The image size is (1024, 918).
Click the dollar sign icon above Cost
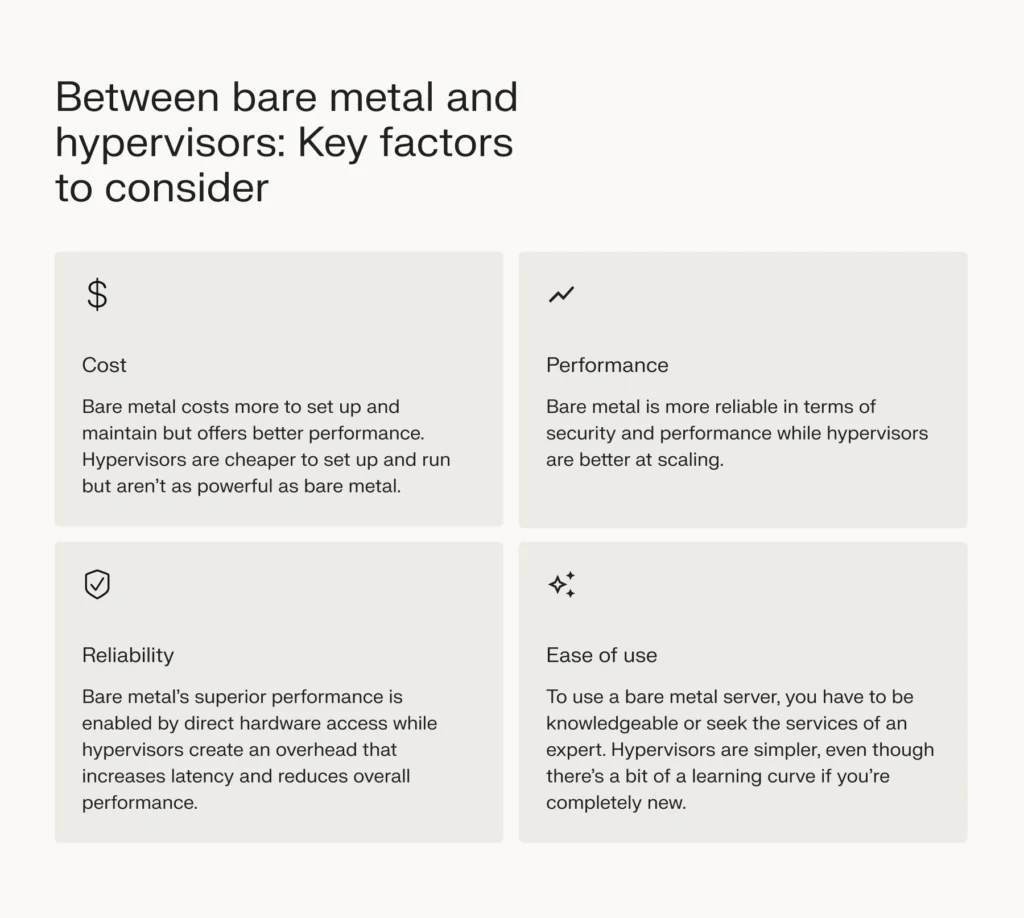click(97, 295)
